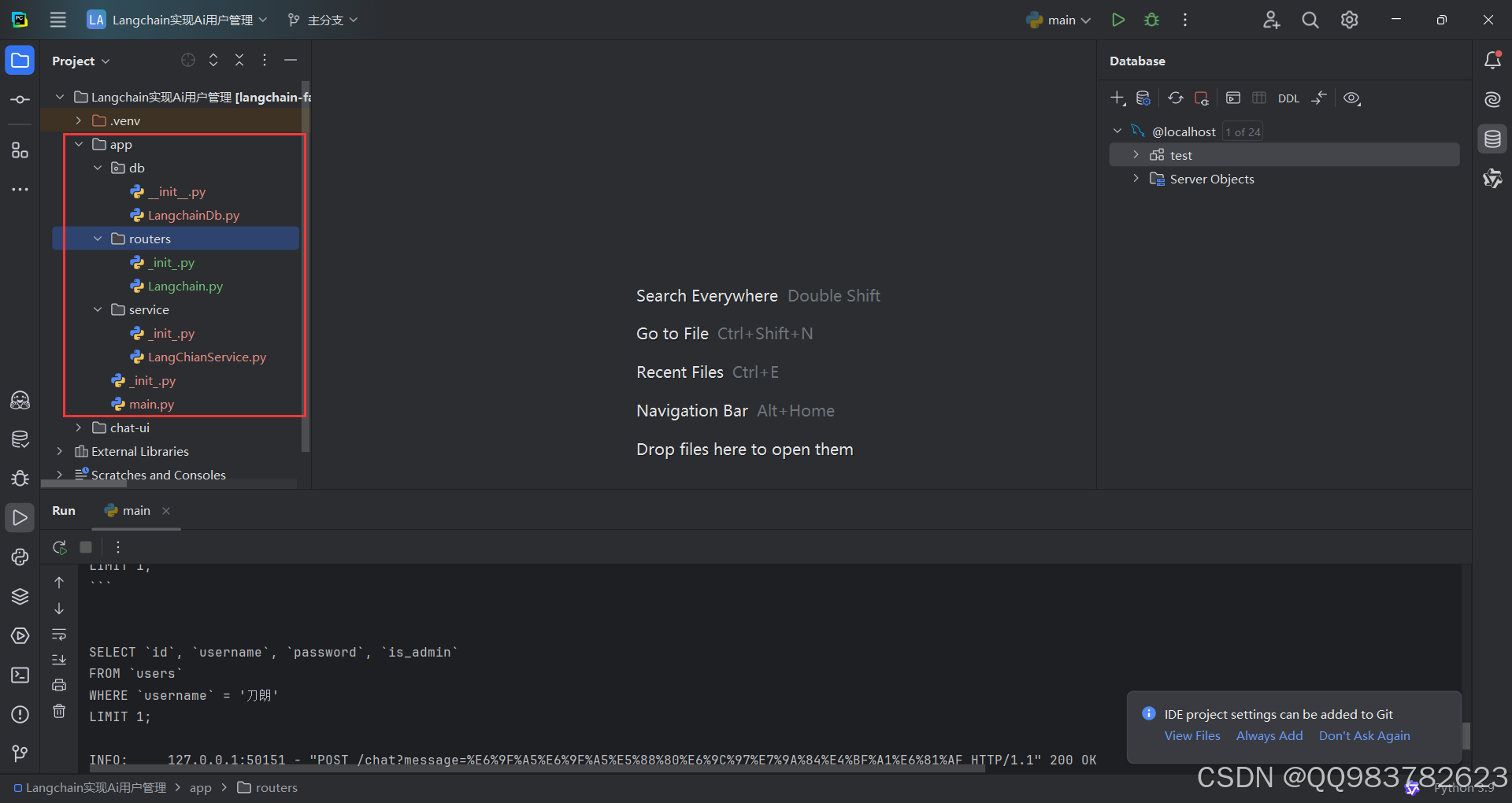Rerun the main process
The width and height of the screenshot is (1512, 803).
pyautogui.click(x=60, y=547)
